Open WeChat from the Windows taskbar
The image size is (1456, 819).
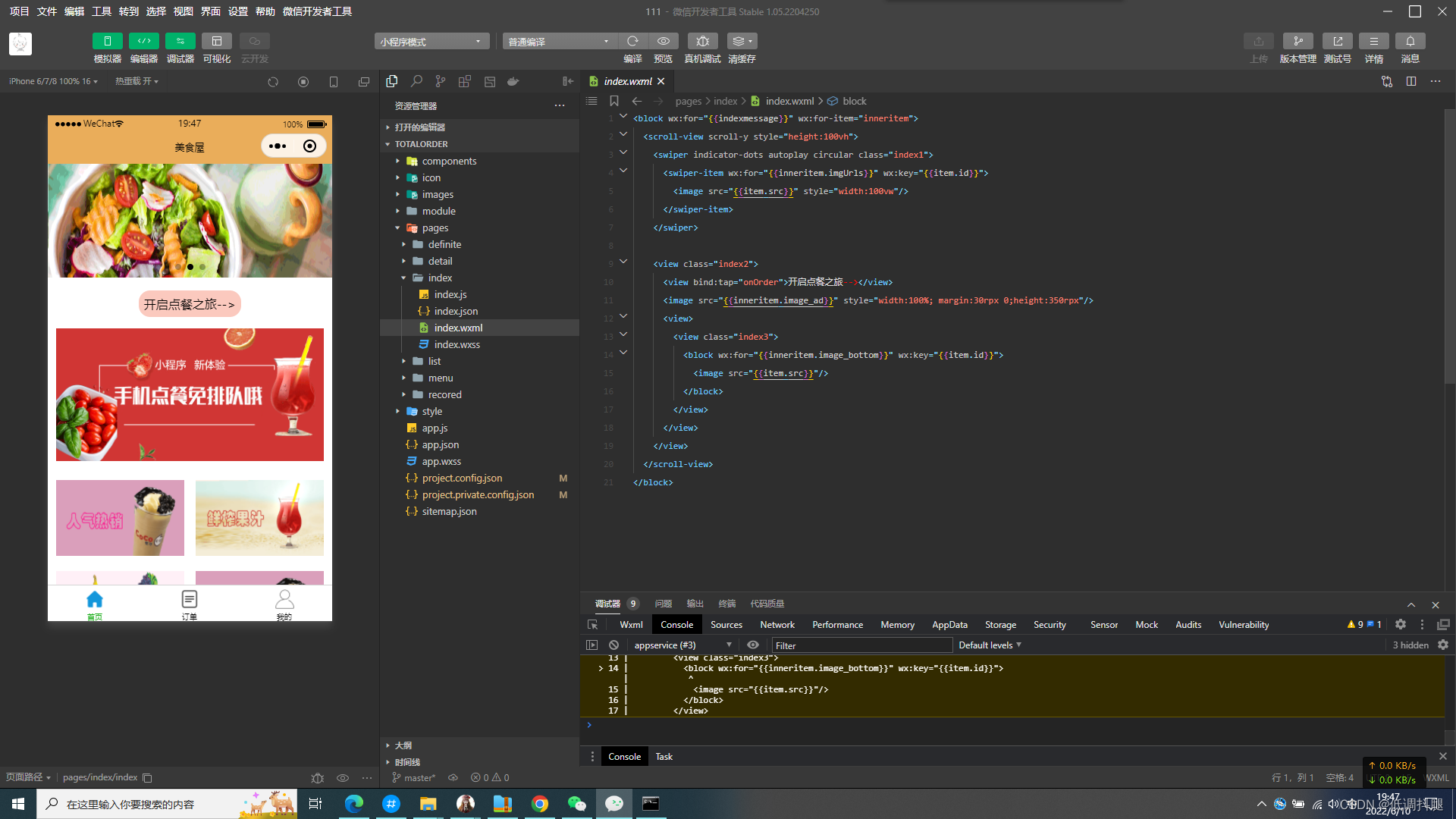(x=576, y=804)
